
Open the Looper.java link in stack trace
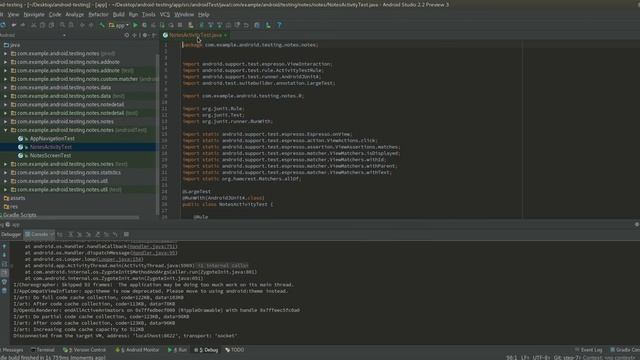click(120, 260)
